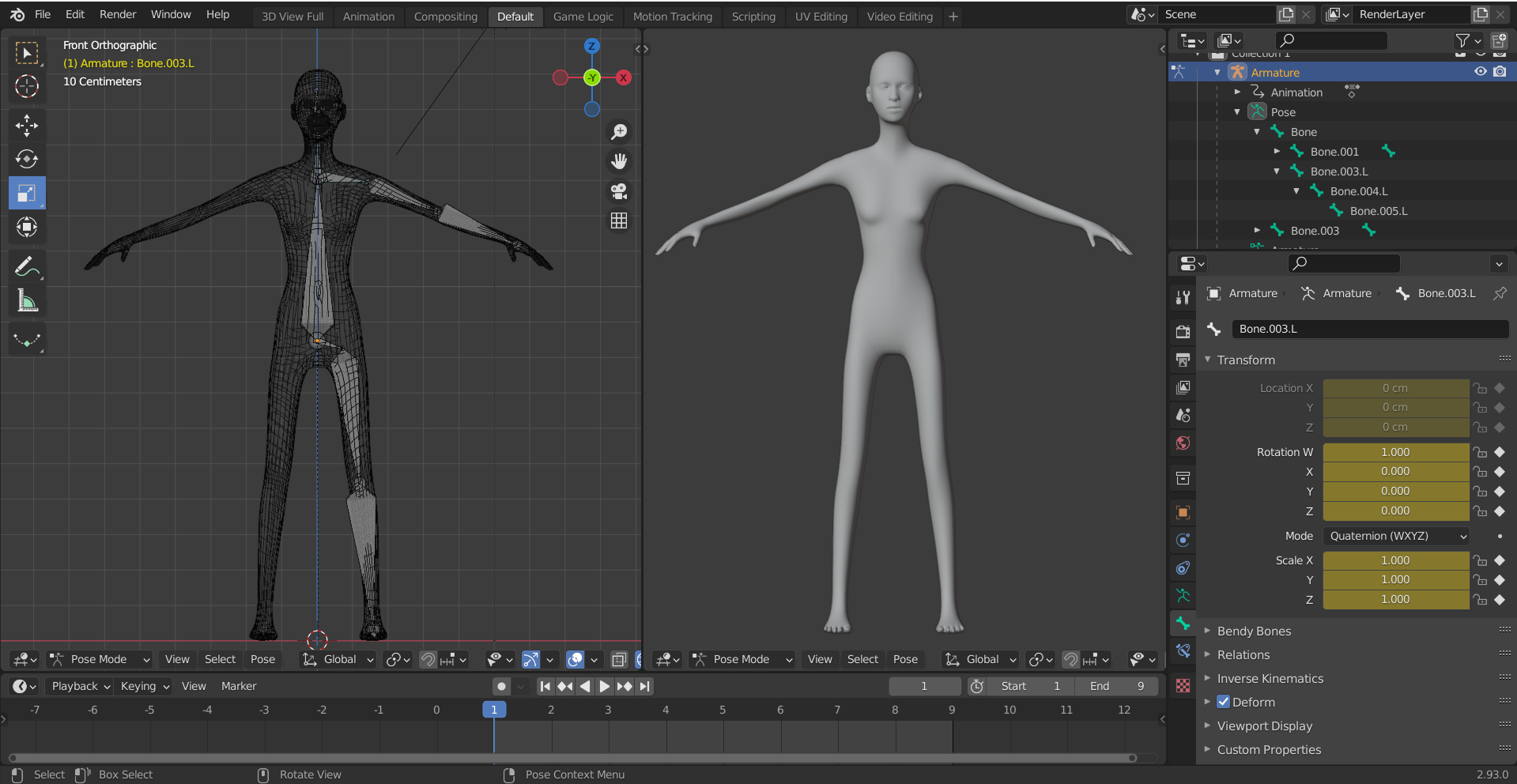Viewport: 1517px width, 784px height.
Task: Toggle auto keying record button
Action: pyautogui.click(x=501, y=686)
